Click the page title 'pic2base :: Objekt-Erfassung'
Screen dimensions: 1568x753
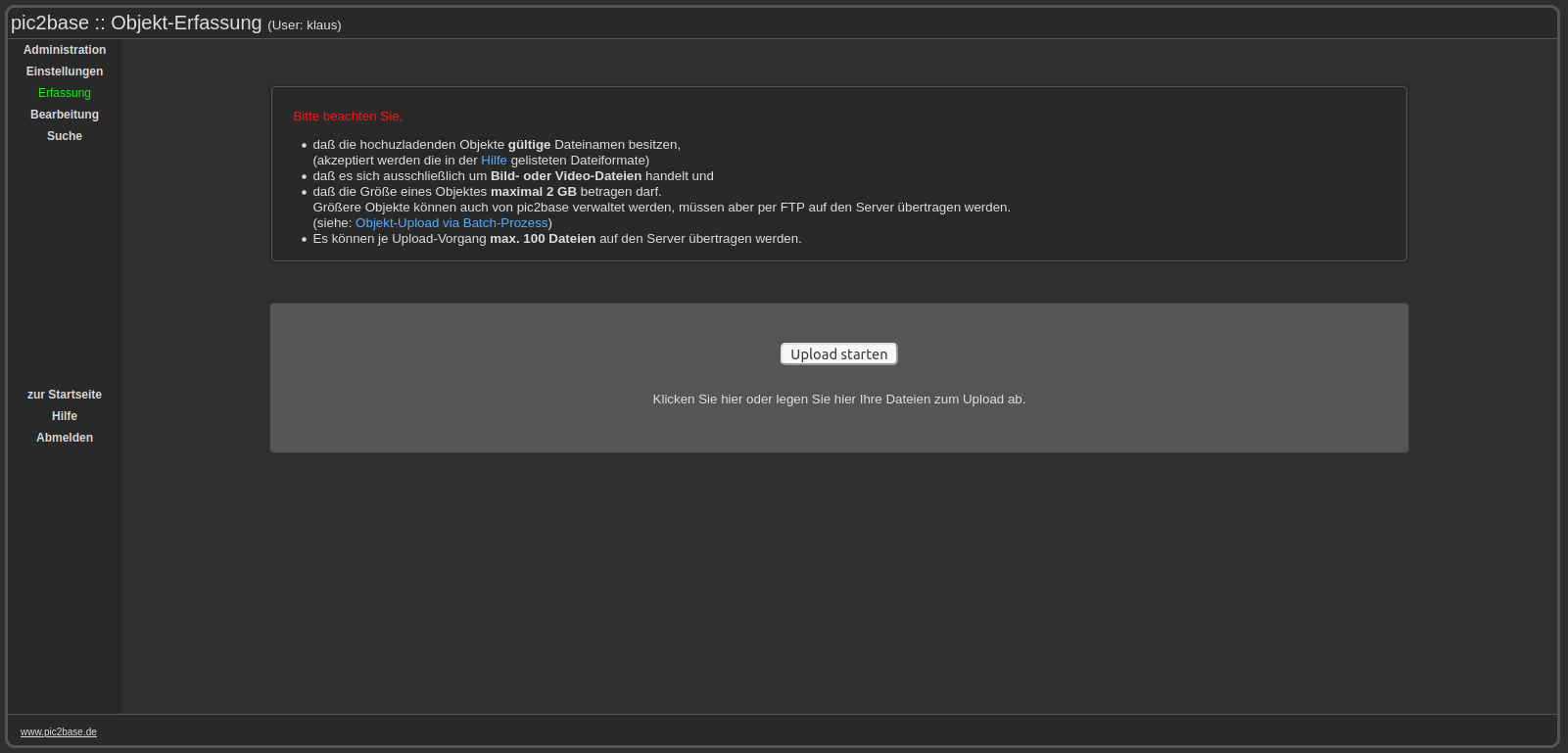(136, 23)
